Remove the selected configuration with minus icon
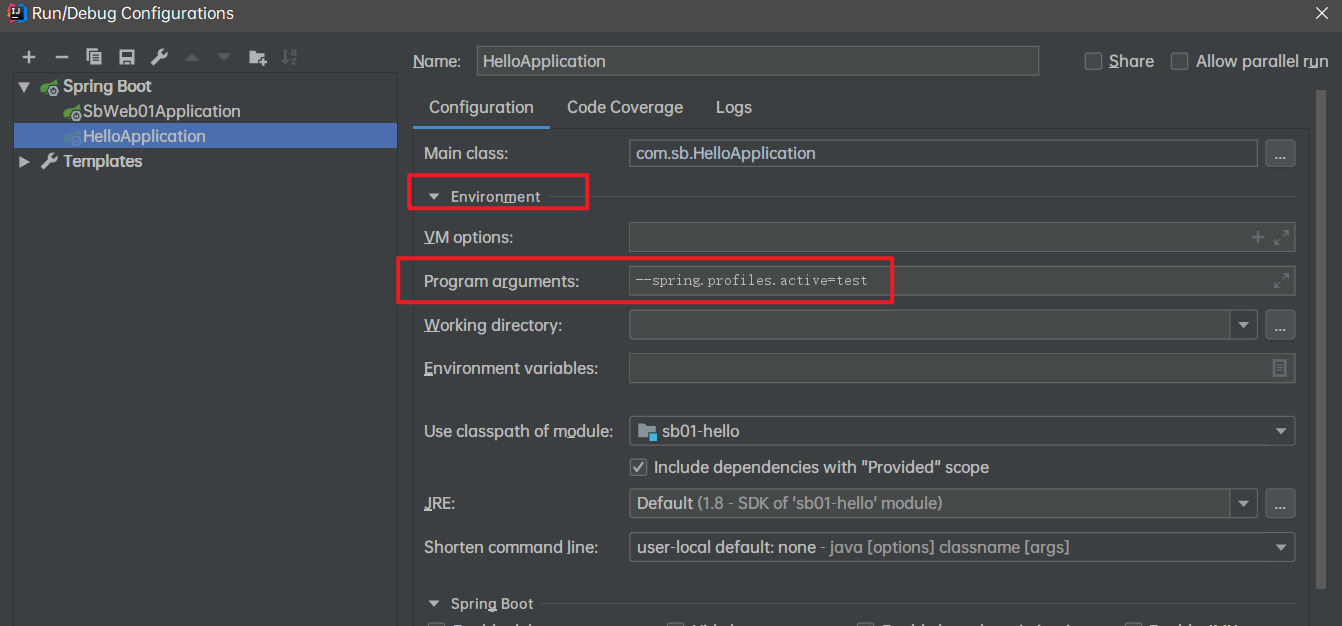Image resolution: width=1342 pixels, height=626 pixels. (x=62, y=57)
